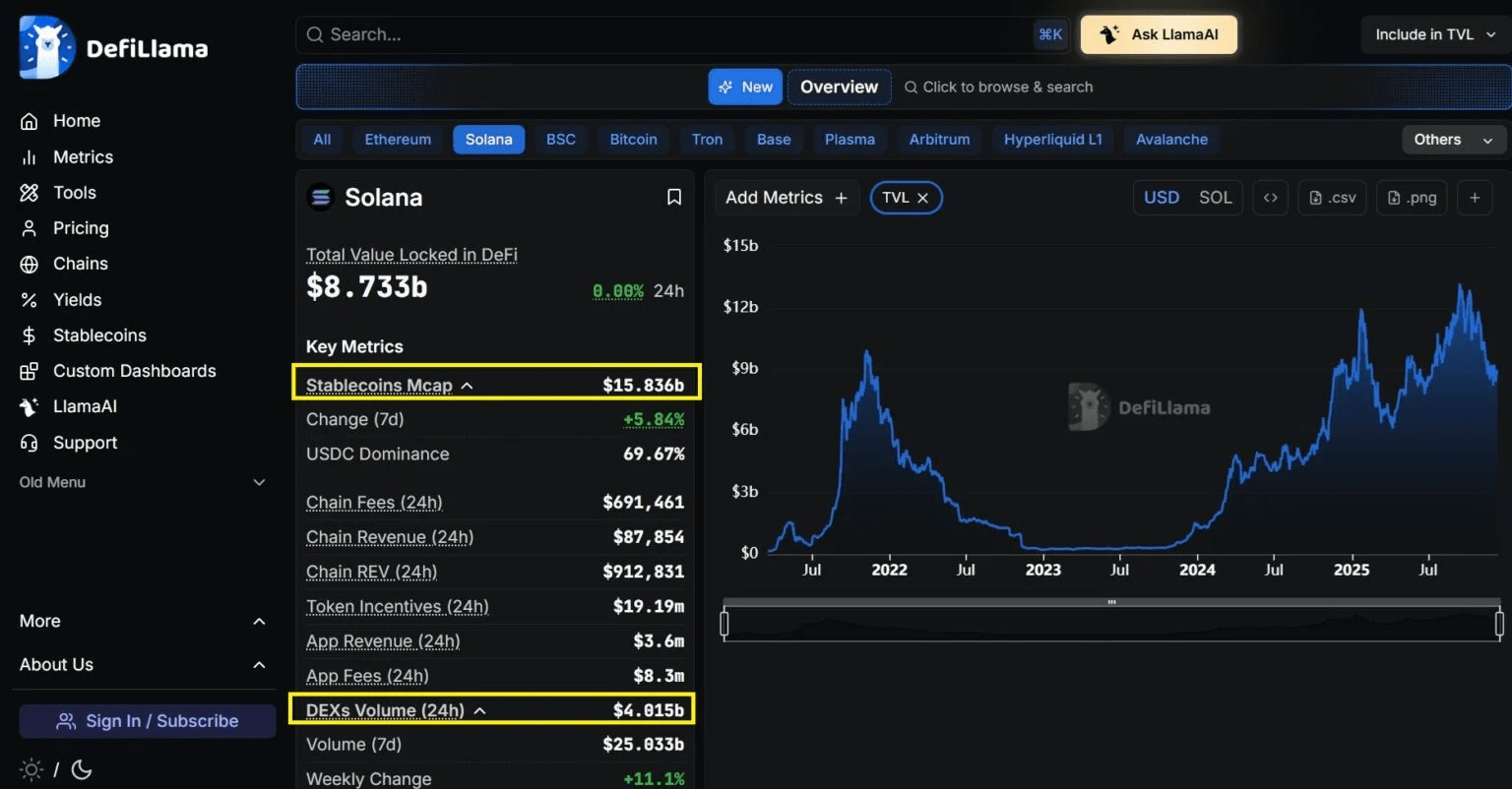Click Sign In / Subscribe
The width and height of the screenshot is (1512, 789).
pos(148,721)
